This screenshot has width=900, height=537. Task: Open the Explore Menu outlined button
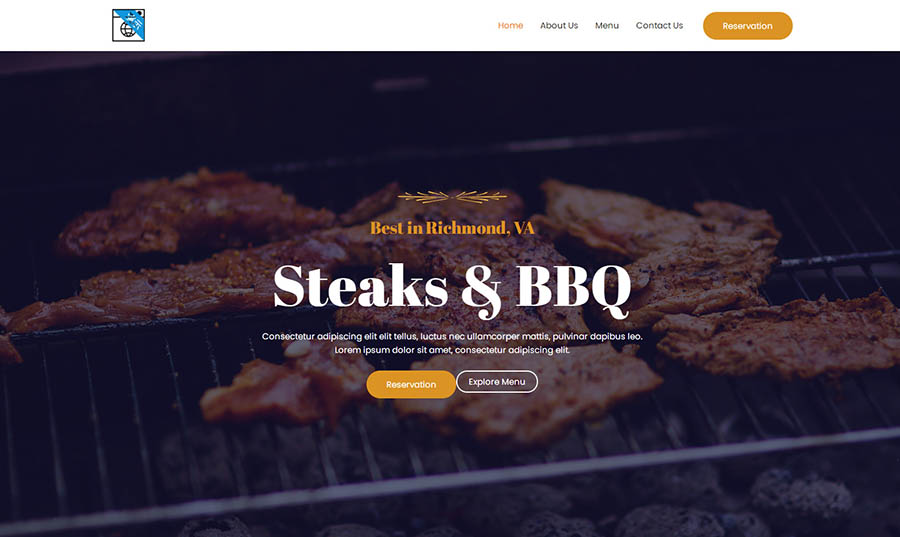click(x=497, y=382)
